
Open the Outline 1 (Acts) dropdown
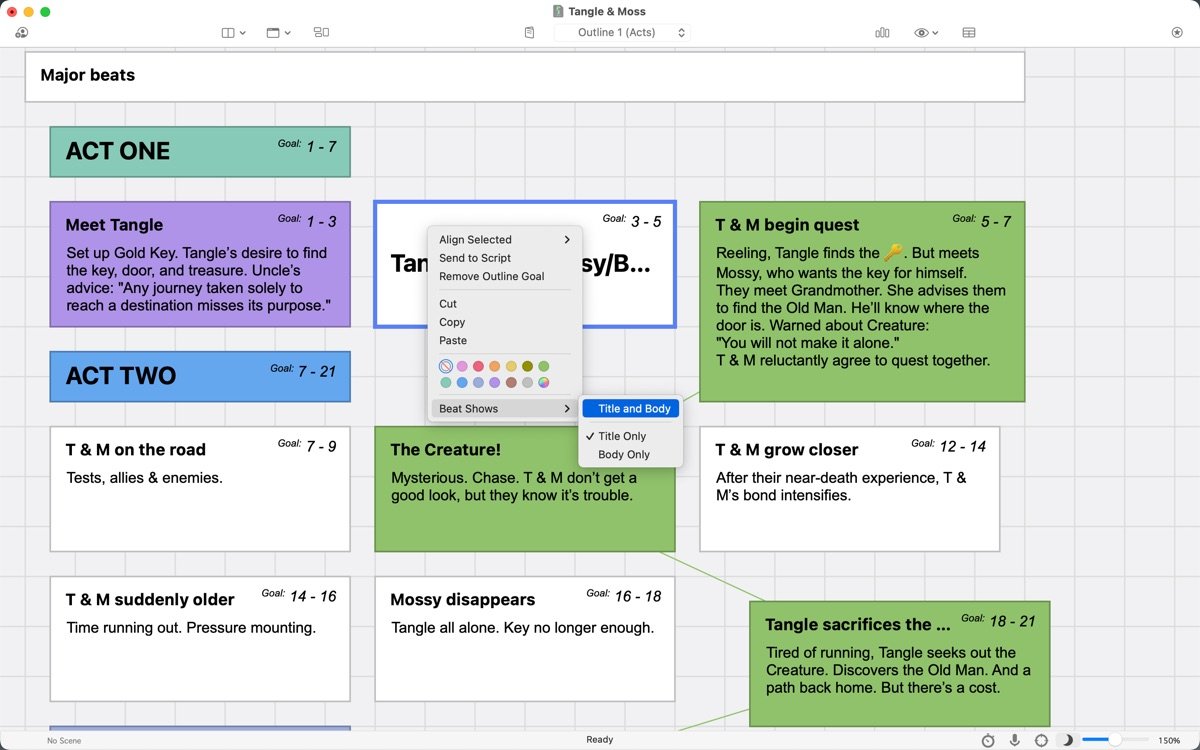622,33
